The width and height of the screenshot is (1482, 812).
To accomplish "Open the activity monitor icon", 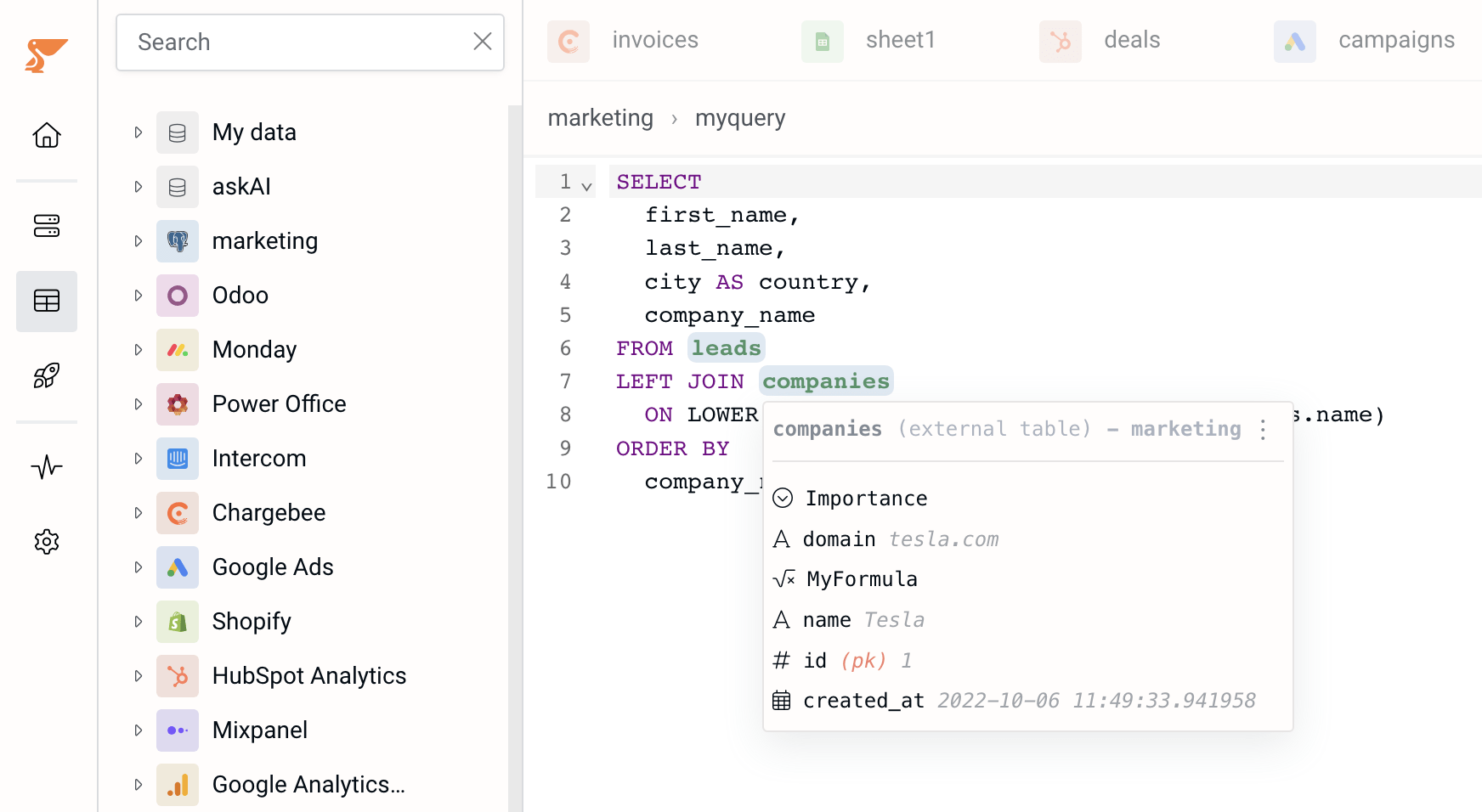I will pyautogui.click(x=47, y=466).
